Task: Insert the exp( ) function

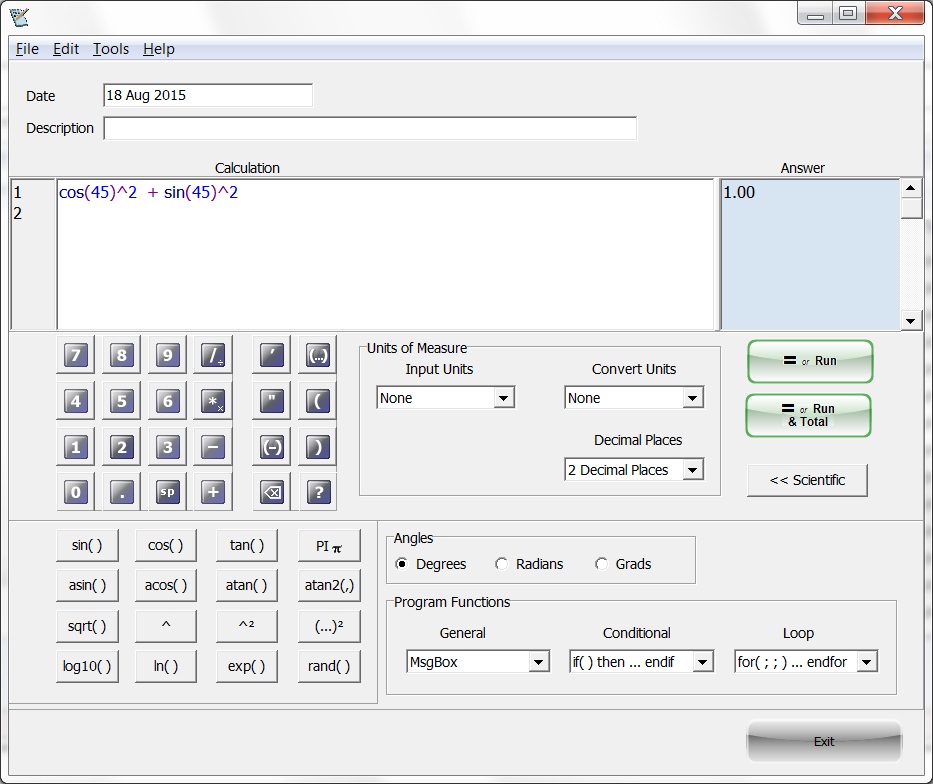Action: coord(246,666)
